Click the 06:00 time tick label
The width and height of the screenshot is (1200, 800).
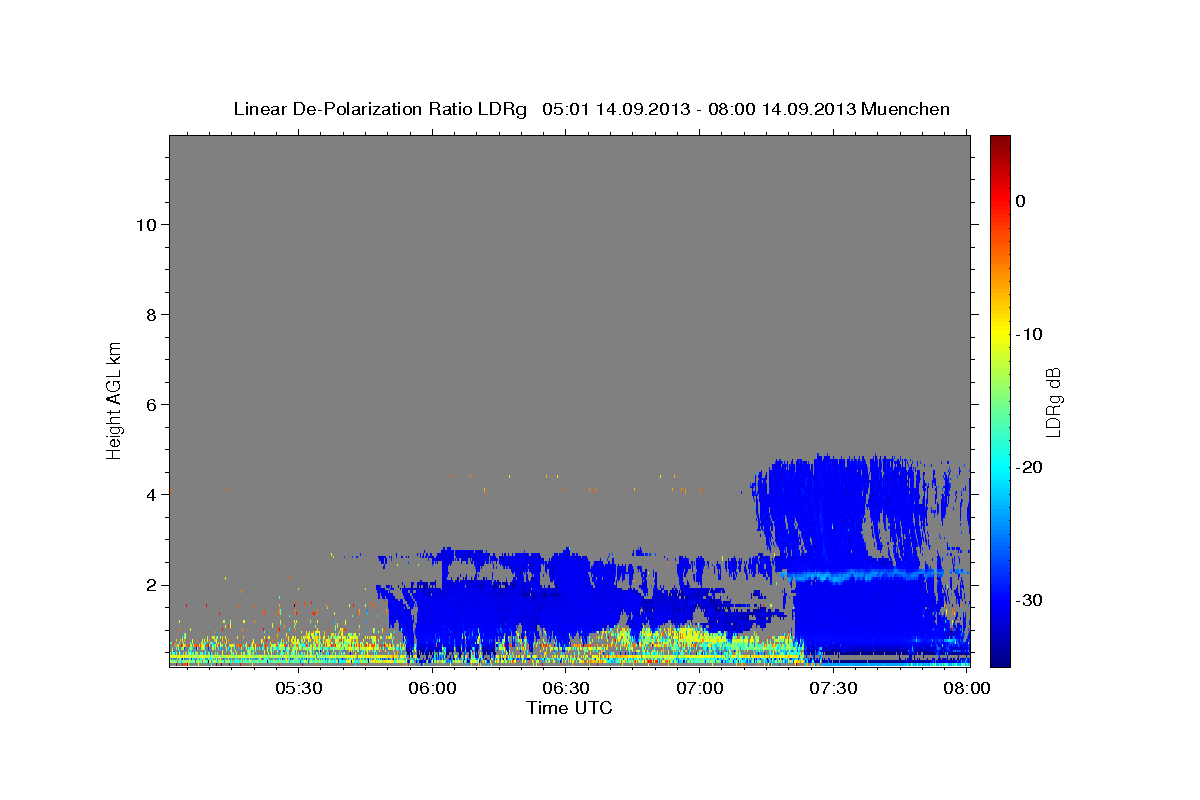click(x=433, y=689)
